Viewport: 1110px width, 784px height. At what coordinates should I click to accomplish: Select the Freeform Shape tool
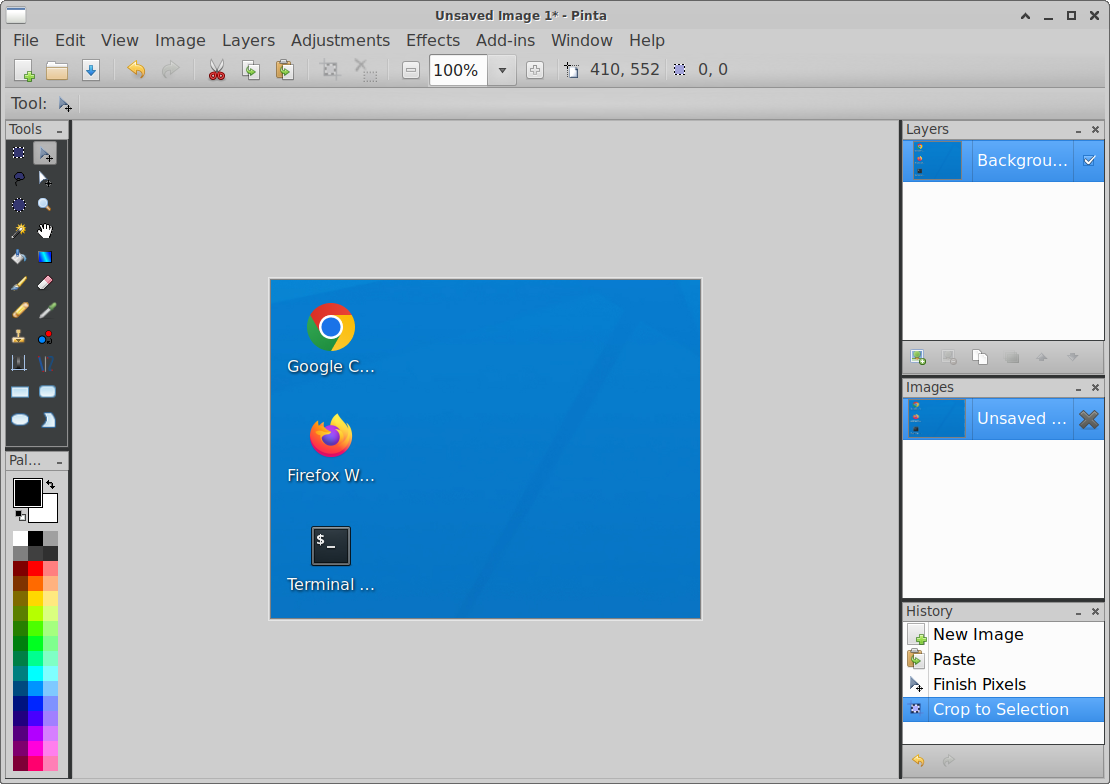[47, 420]
